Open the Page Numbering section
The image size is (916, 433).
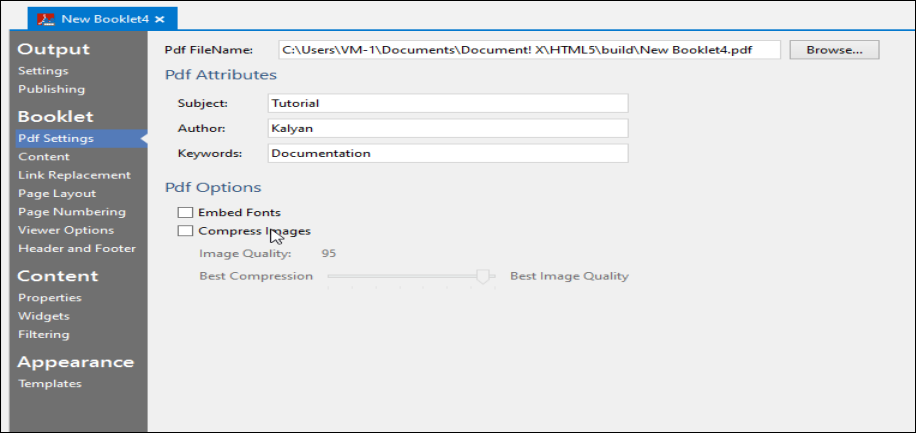(x=72, y=212)
